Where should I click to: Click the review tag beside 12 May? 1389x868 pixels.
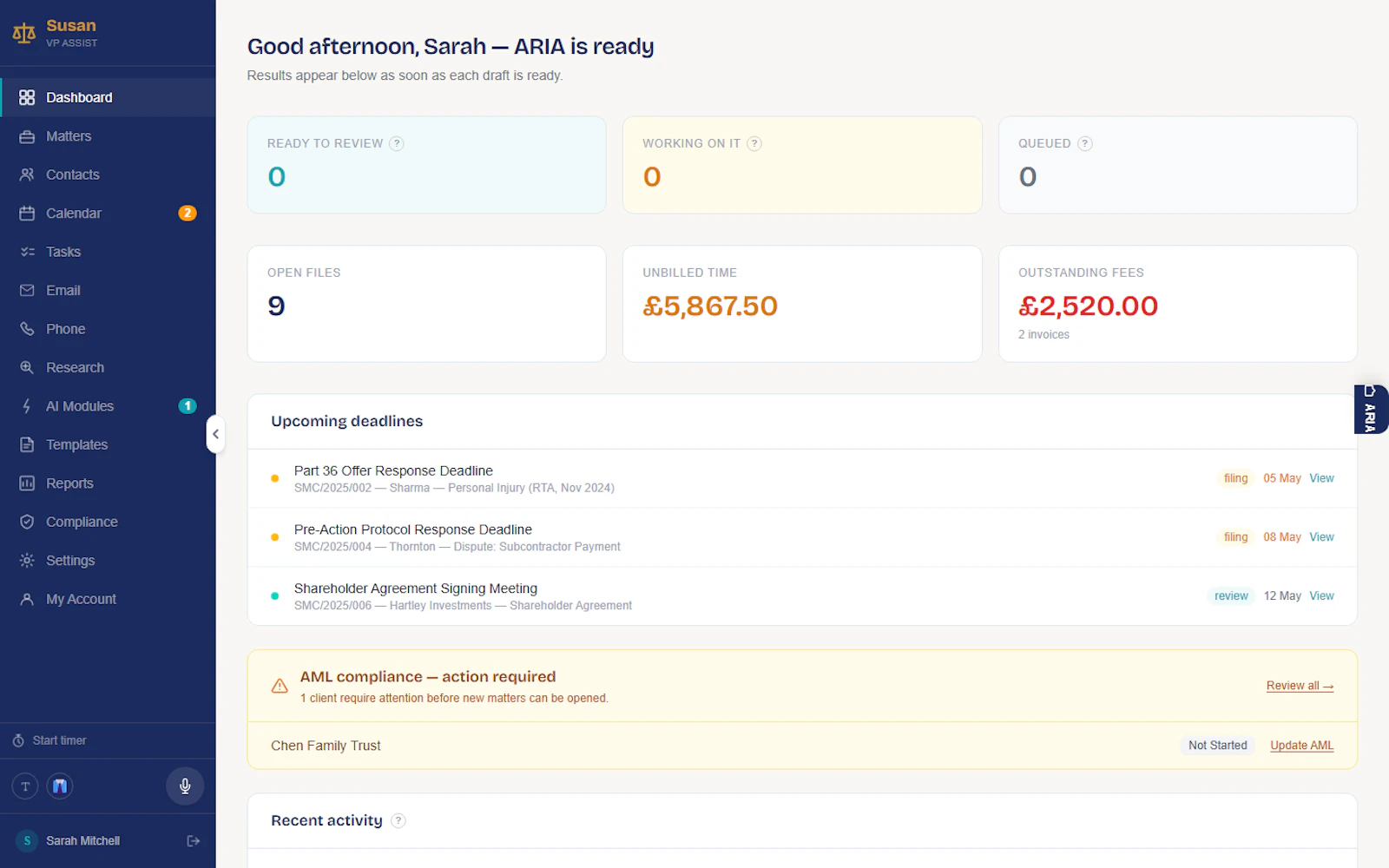click(1231, 596)
